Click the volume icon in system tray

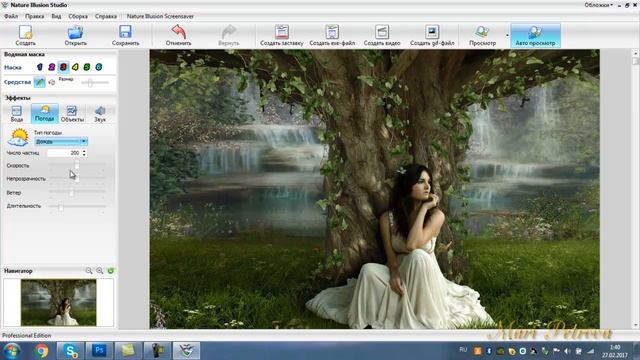tap(567, 351)
